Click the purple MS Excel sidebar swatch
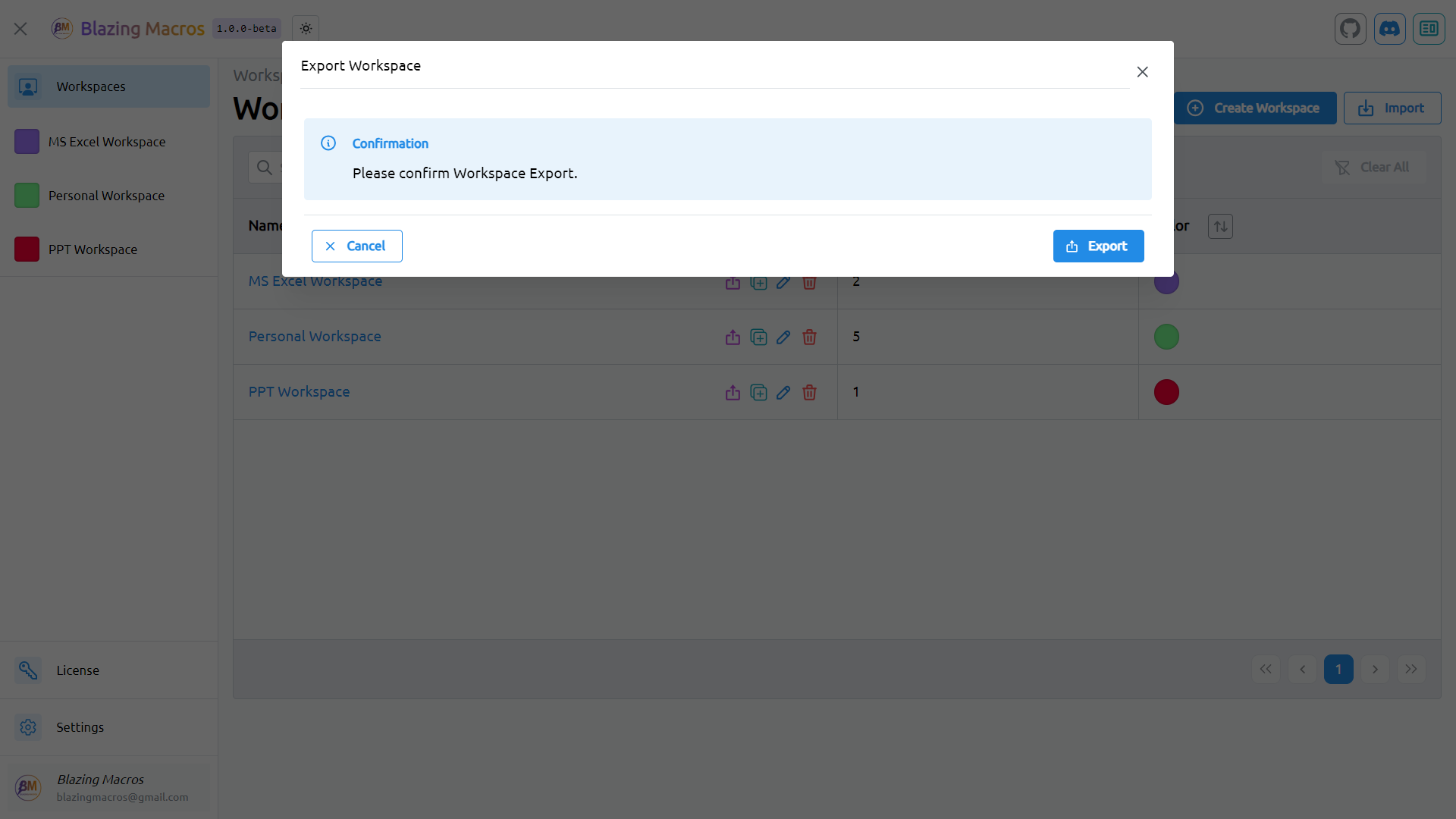The image size is (1456, 819). click(x=27, y=142)
